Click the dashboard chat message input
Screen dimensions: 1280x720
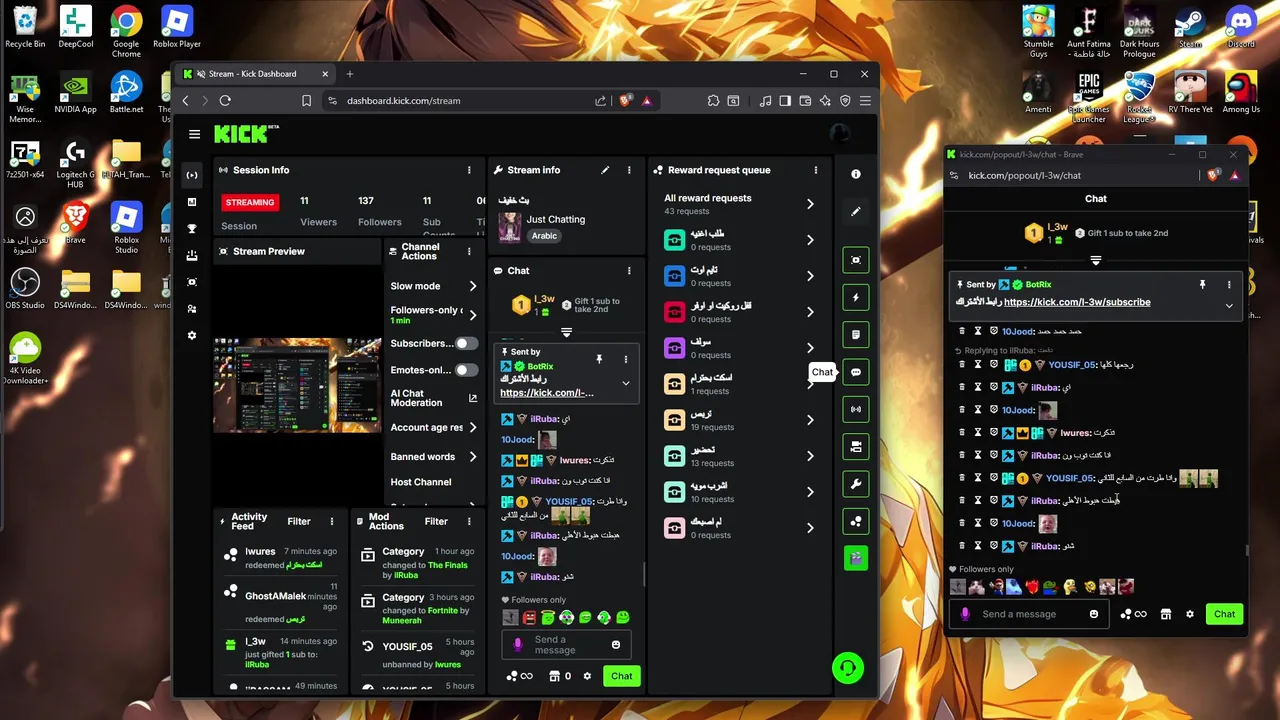click(x=566, y=645)
